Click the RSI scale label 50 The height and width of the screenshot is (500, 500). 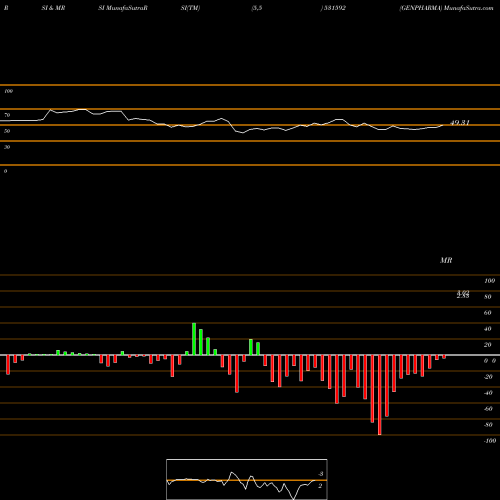pyautogui.click(x=7, y=131)
